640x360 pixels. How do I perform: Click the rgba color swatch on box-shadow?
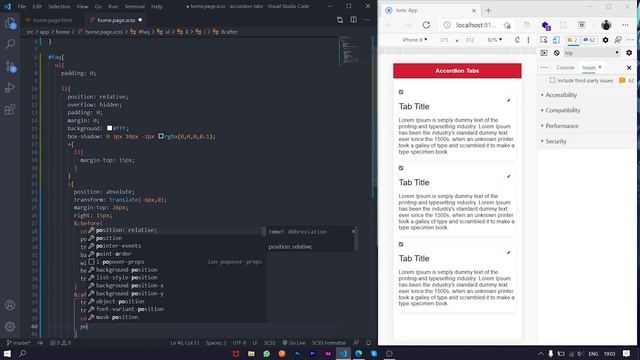161,136
